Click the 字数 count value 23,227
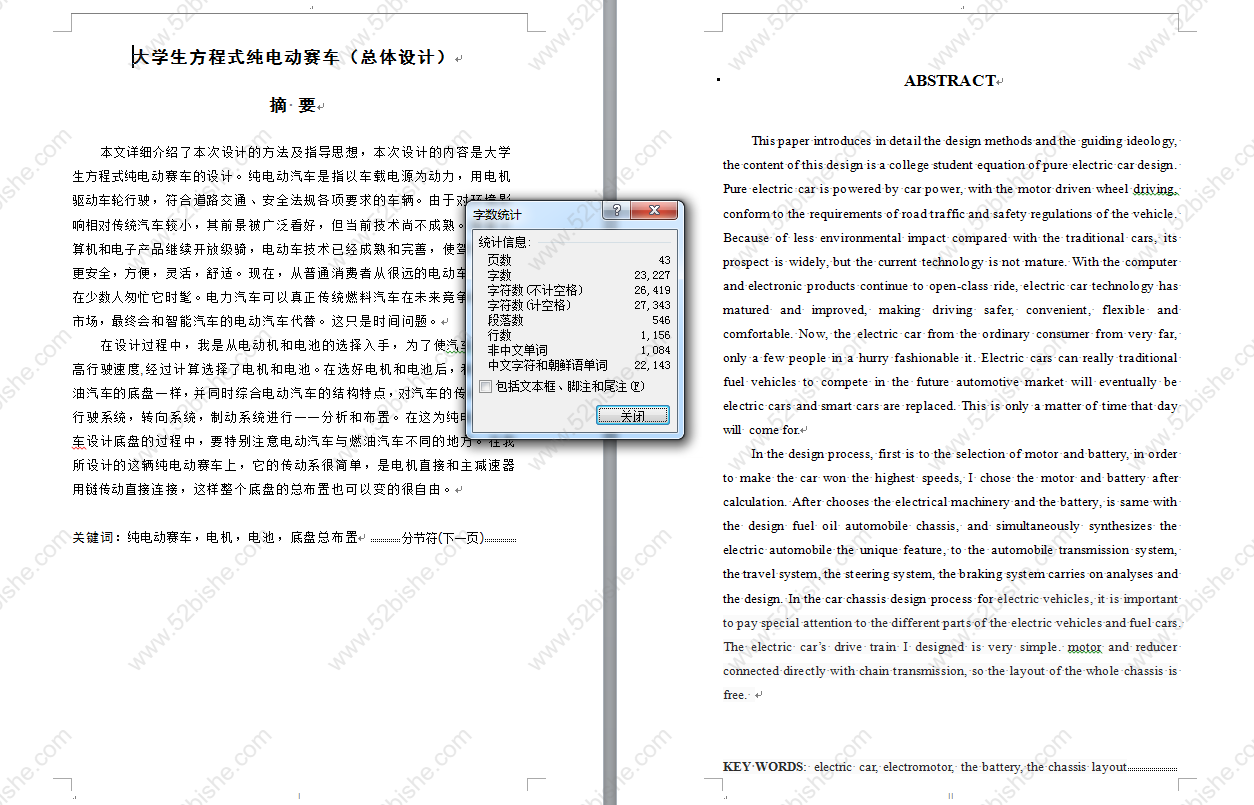The width and height of the screenshot is (1254, 805). 652,275
